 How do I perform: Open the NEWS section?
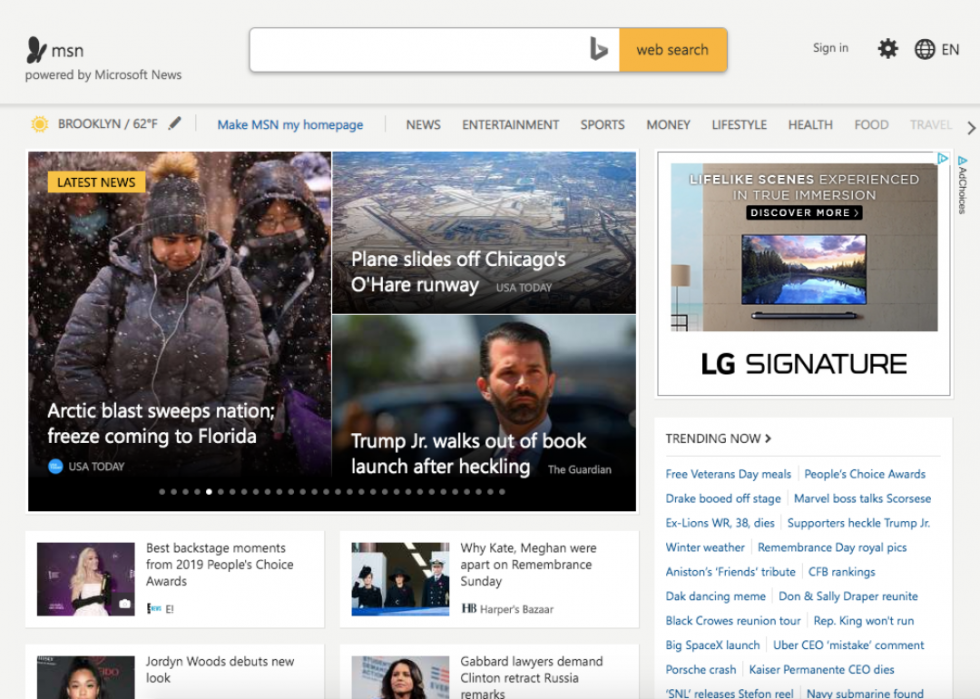(x=423, y=124)
